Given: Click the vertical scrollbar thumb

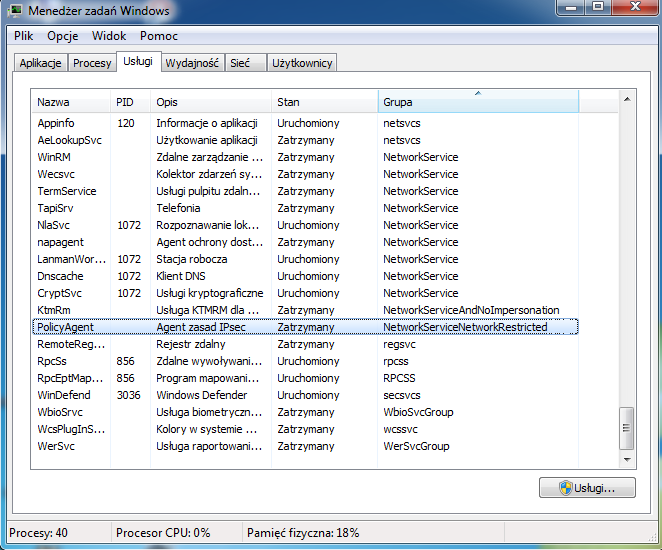Looking at the screenshot, I should pos(627,428).
